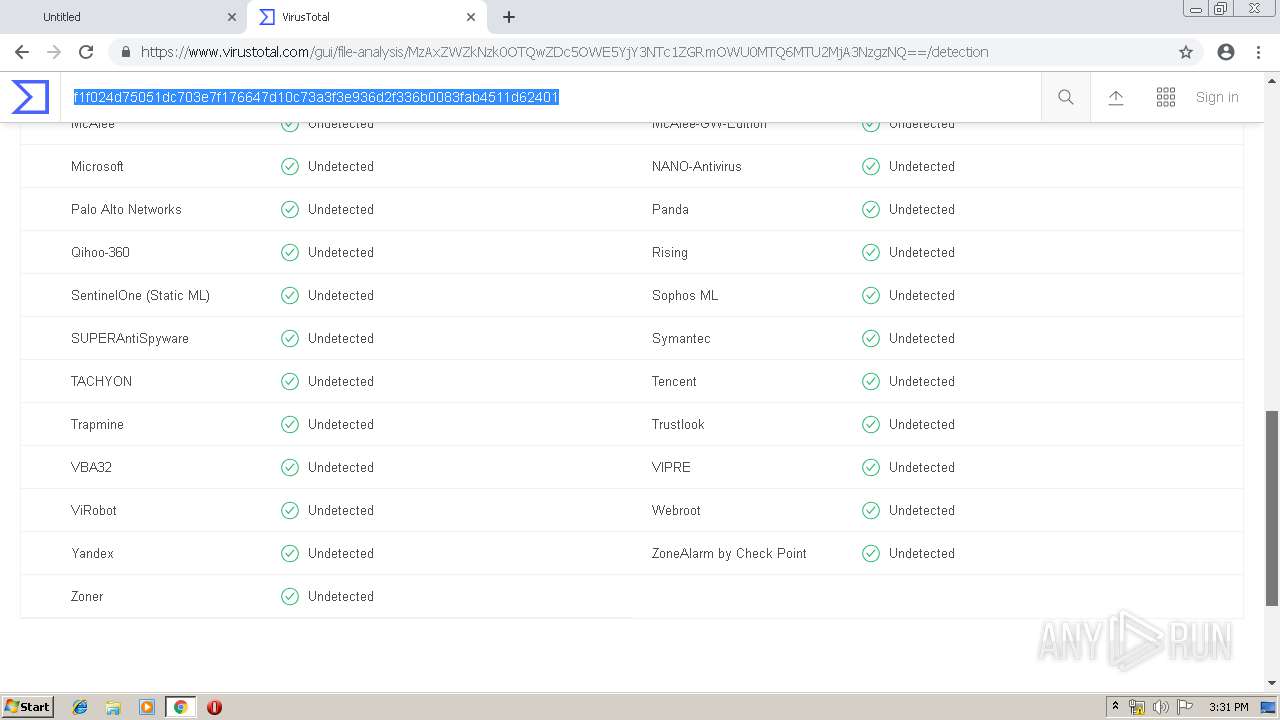Select the TACHYON engine name
The image size is (1280, 720).
(101, 381)
